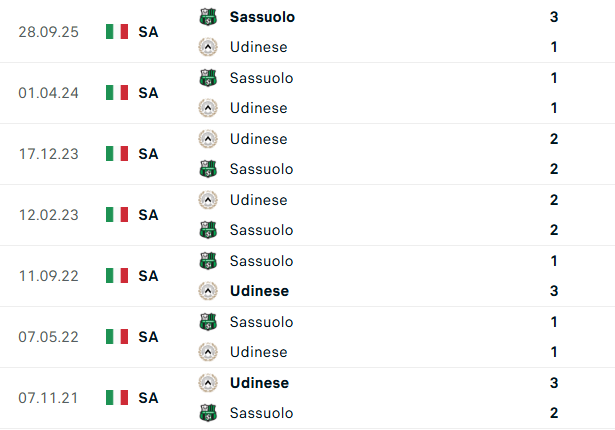The image size is (615, 430).
Task: Click Sassuolo crest in 28.09.25 match
Action: pos(208,17)
